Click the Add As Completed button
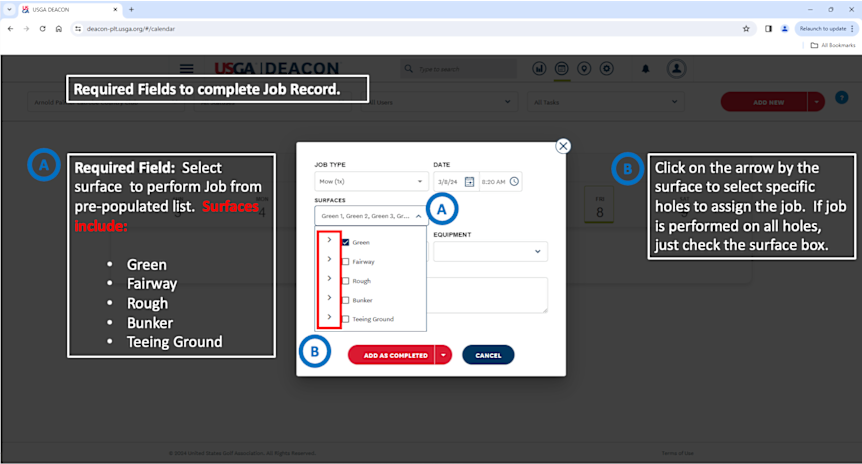The image size is (862, 464). (391, 355)
